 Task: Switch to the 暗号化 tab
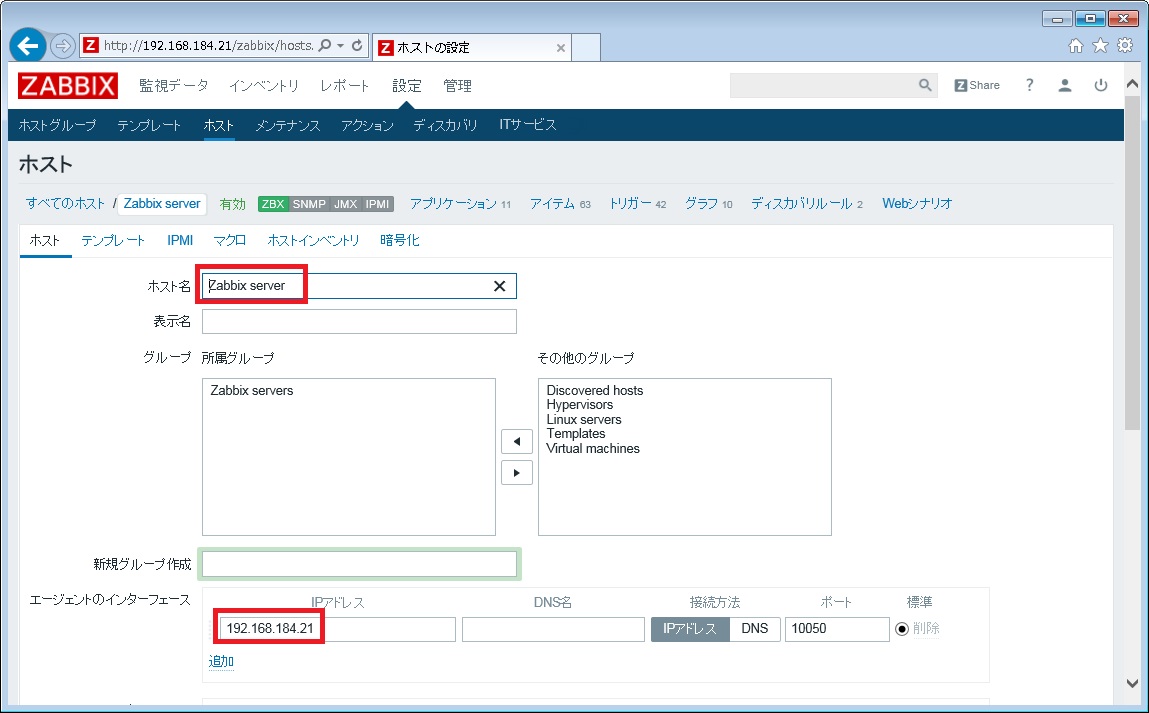tap(399, 240)
